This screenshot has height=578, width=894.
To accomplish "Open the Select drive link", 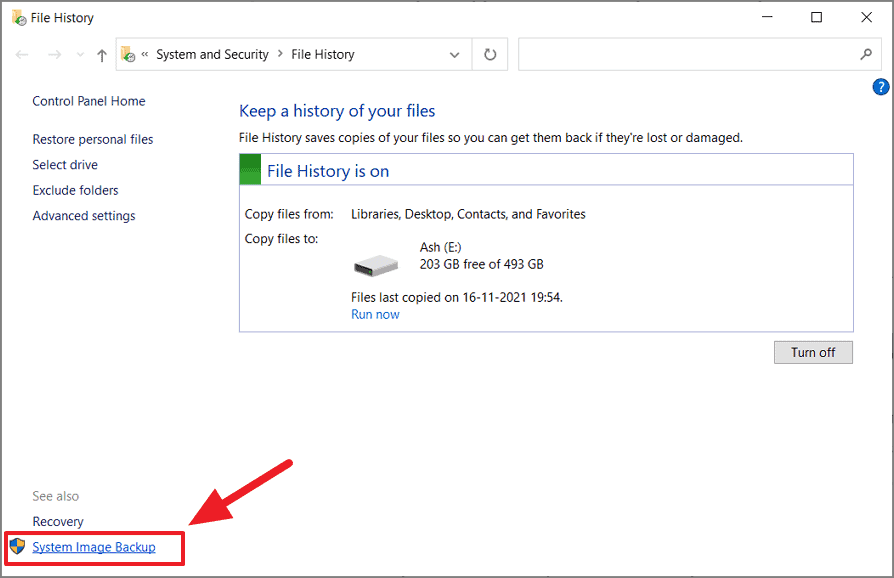I will point(65,165).
